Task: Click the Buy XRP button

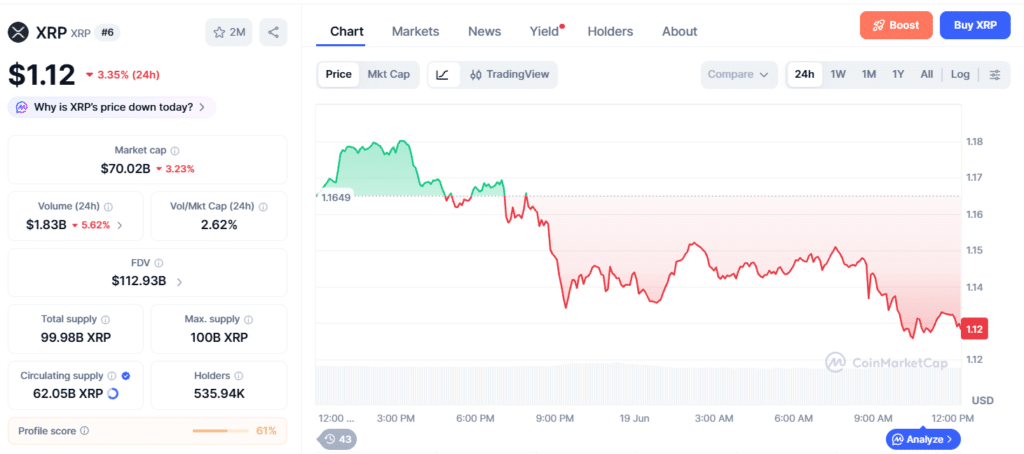Action: [x=975, y=25]
